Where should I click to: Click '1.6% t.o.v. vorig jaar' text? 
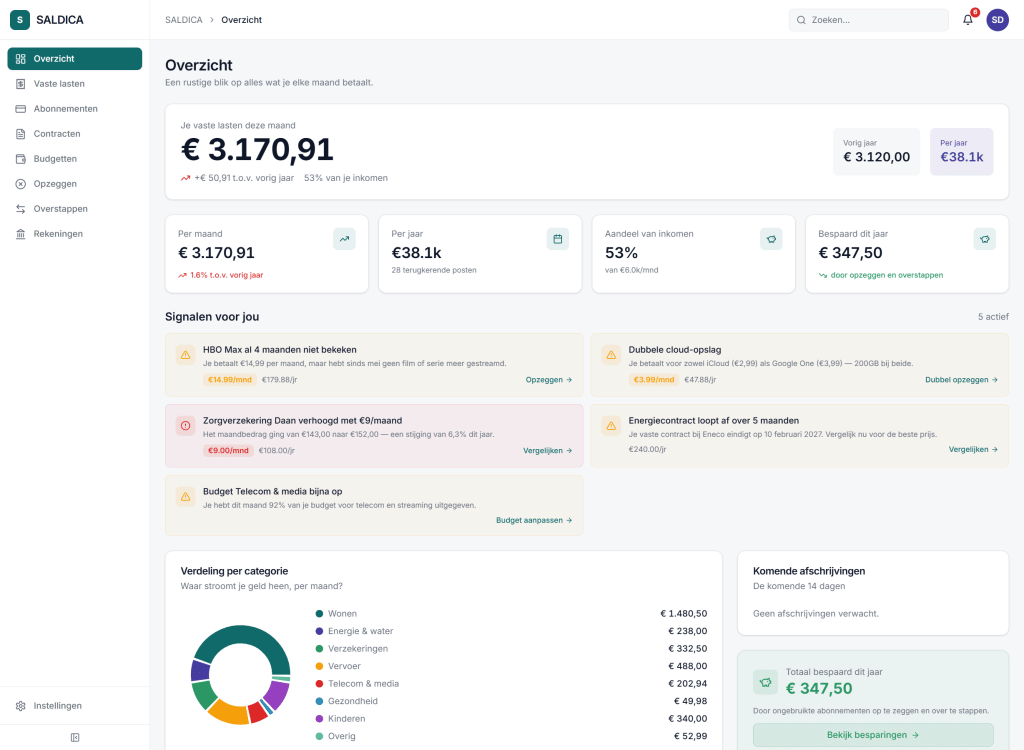pyautogui.click(x=227, y=275)
